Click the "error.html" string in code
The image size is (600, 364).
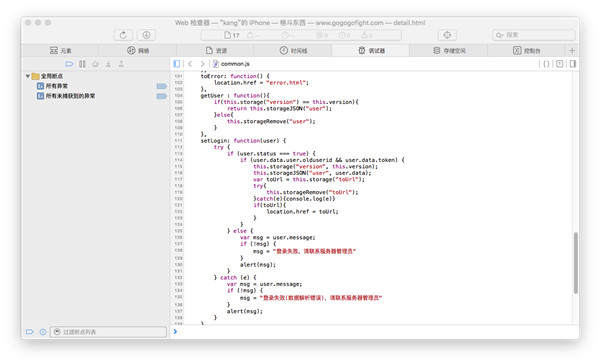point(287,83)
